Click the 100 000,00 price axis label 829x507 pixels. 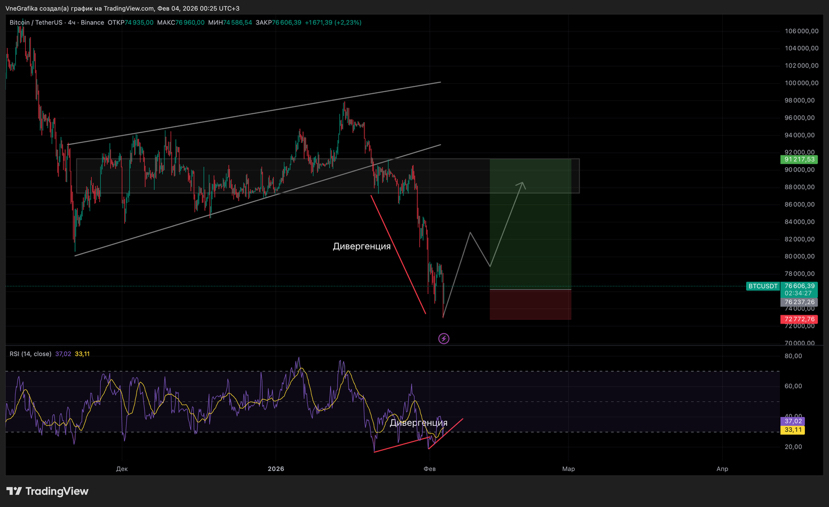tap(802, 83)
